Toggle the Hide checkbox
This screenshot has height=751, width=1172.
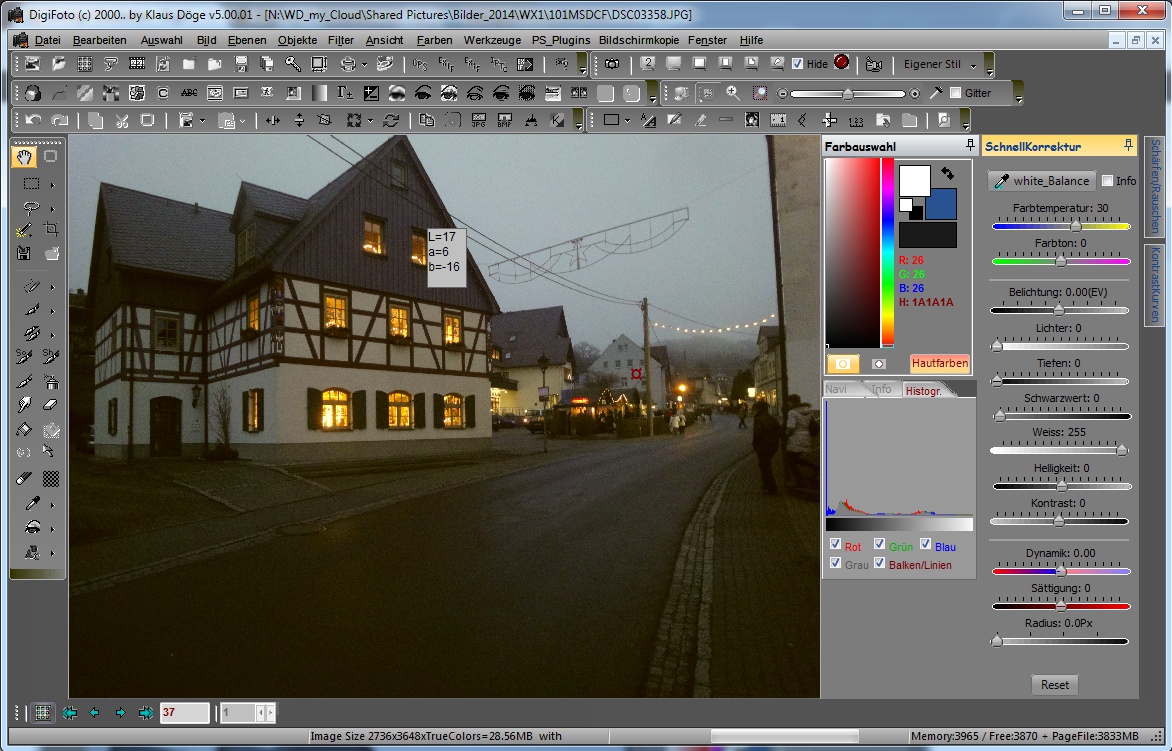coord(797,64)
